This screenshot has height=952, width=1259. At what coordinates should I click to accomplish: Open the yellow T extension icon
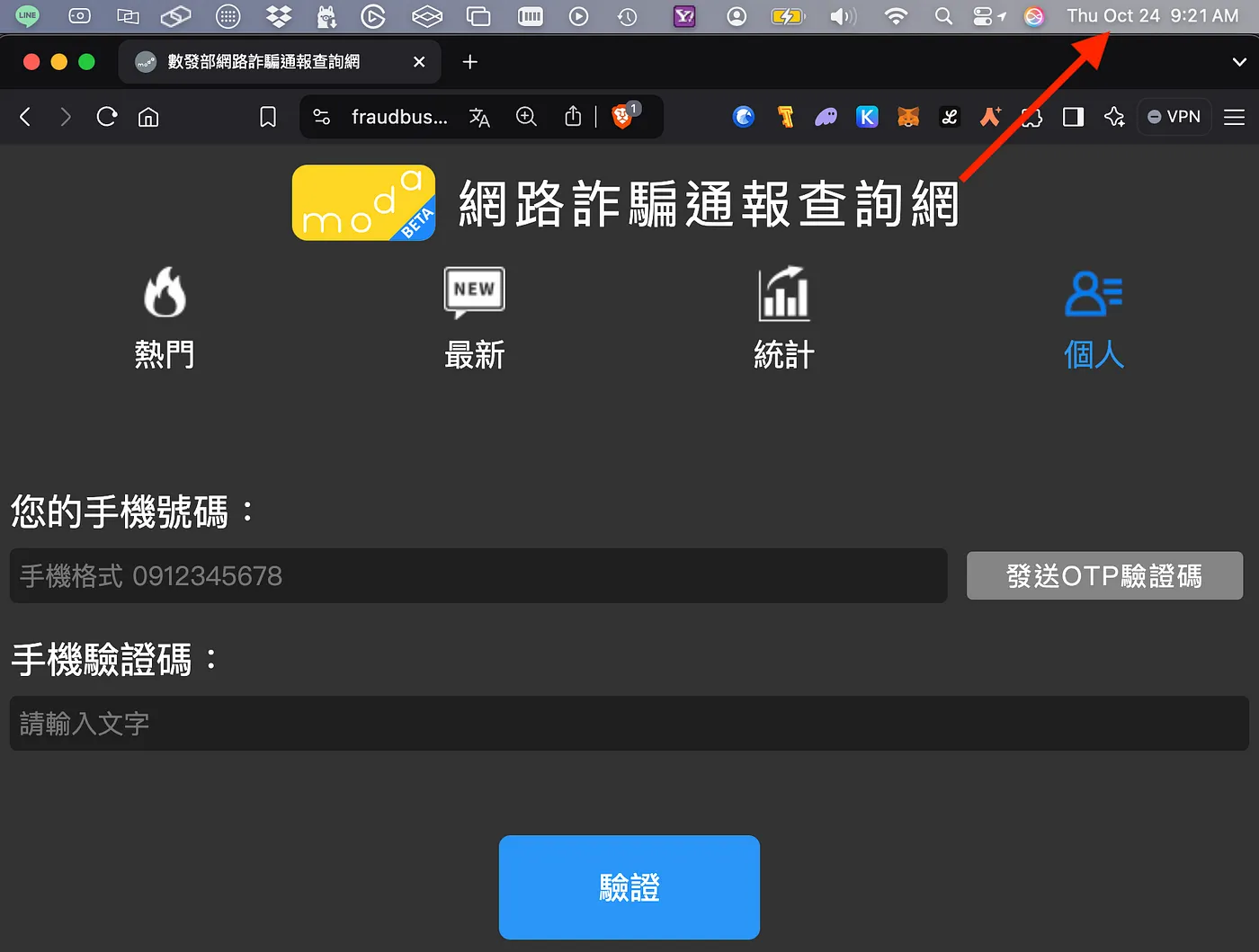[x=785, y=117]
